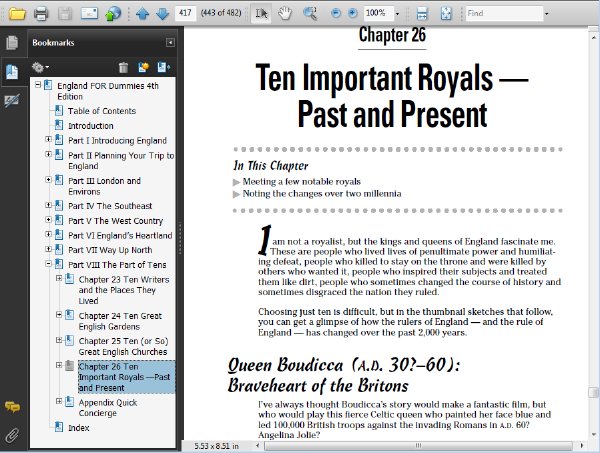Viewport: 600px width, 453px height.
Task: Click the horizontal scrollbar thumb
Action: 418,446
